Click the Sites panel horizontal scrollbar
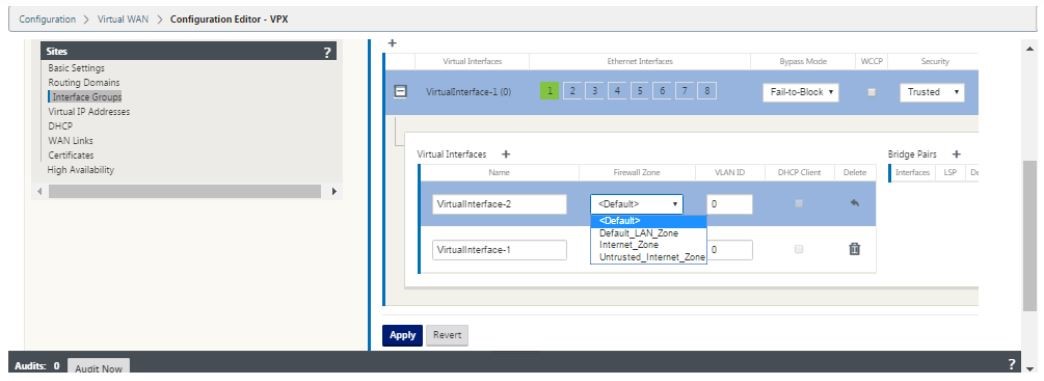 coord(184,191)
